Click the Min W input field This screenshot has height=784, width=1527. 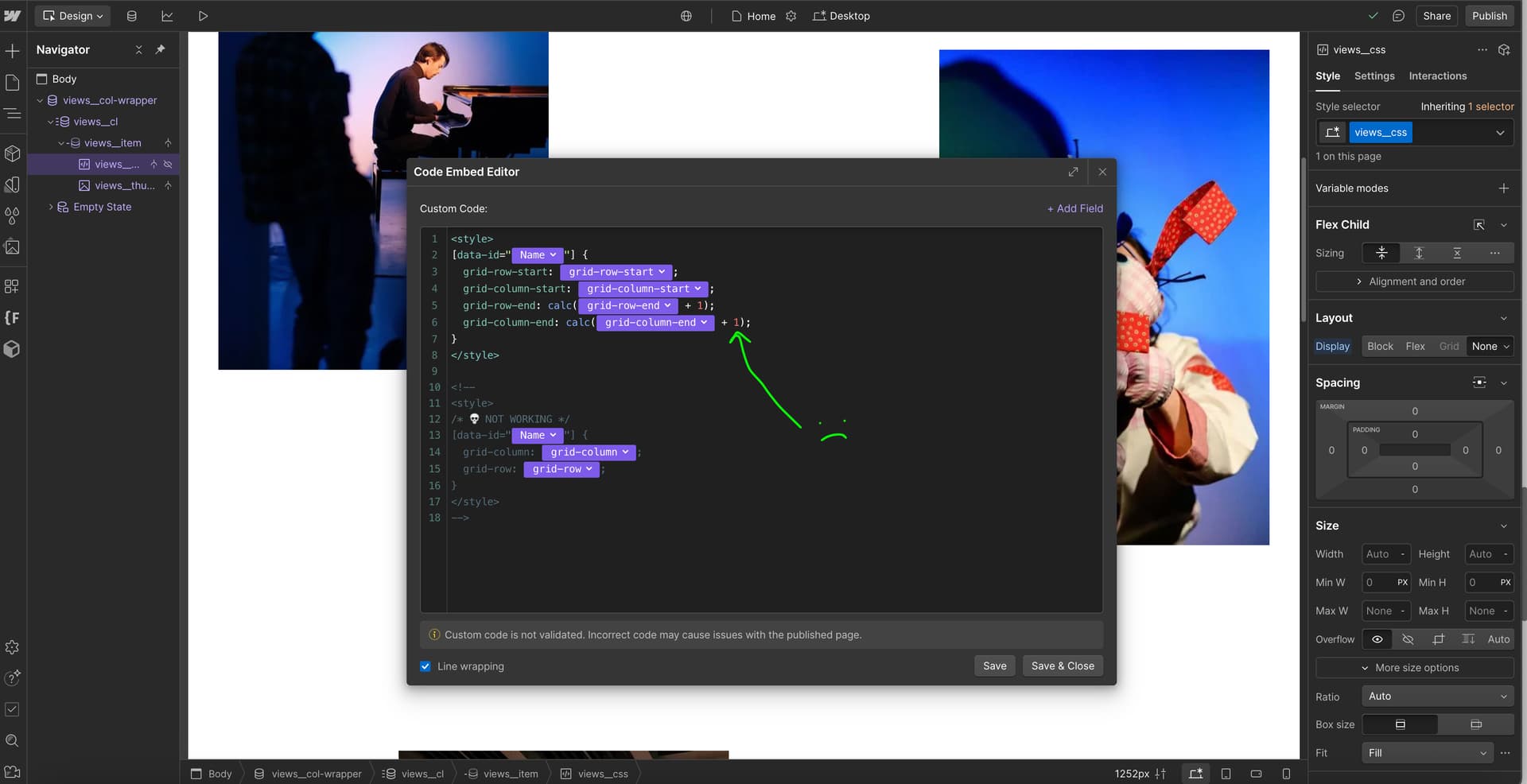[x=1386, y=583]
